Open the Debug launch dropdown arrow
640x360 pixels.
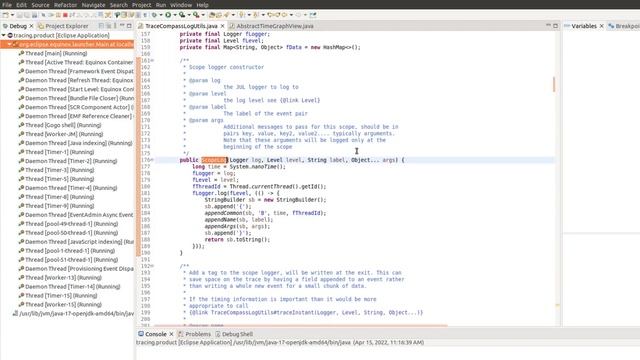coord(161,15)
